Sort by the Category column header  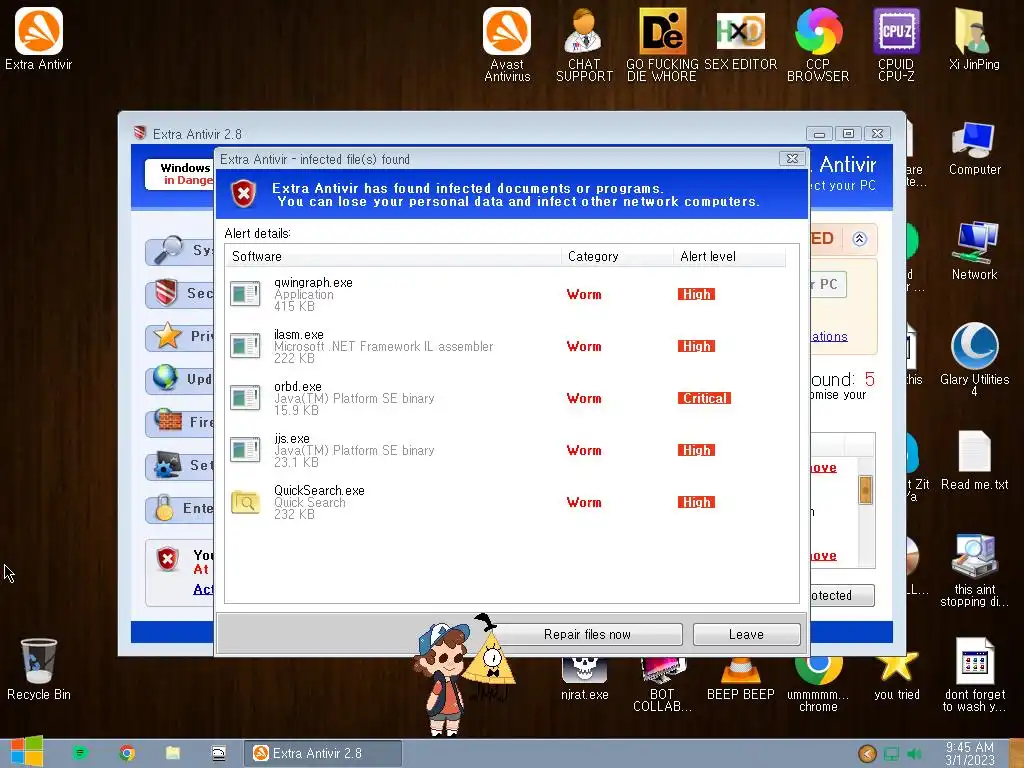617,256
